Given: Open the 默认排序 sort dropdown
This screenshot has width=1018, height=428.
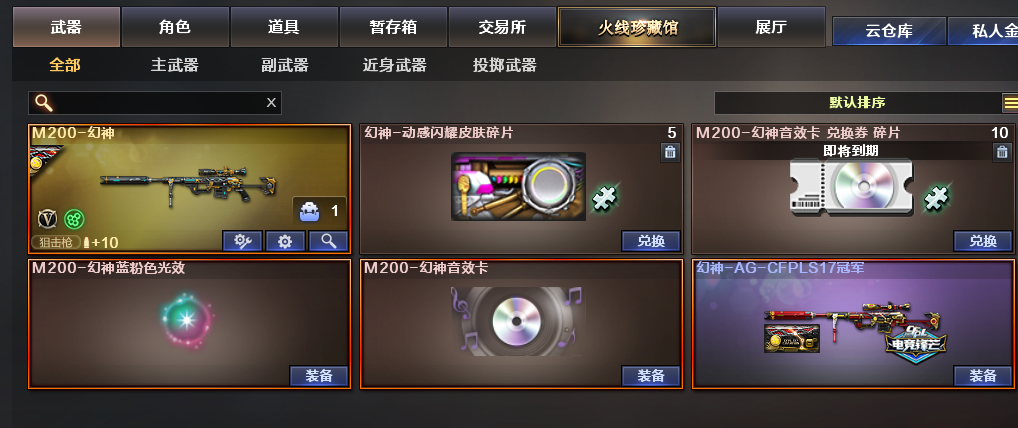Looking at the screenshot, I should coord(857,103).
